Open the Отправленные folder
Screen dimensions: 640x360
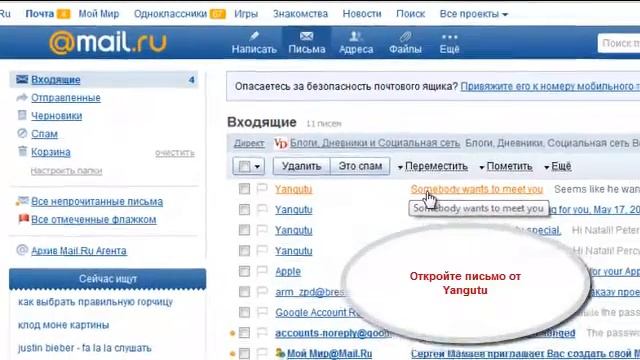66,98
